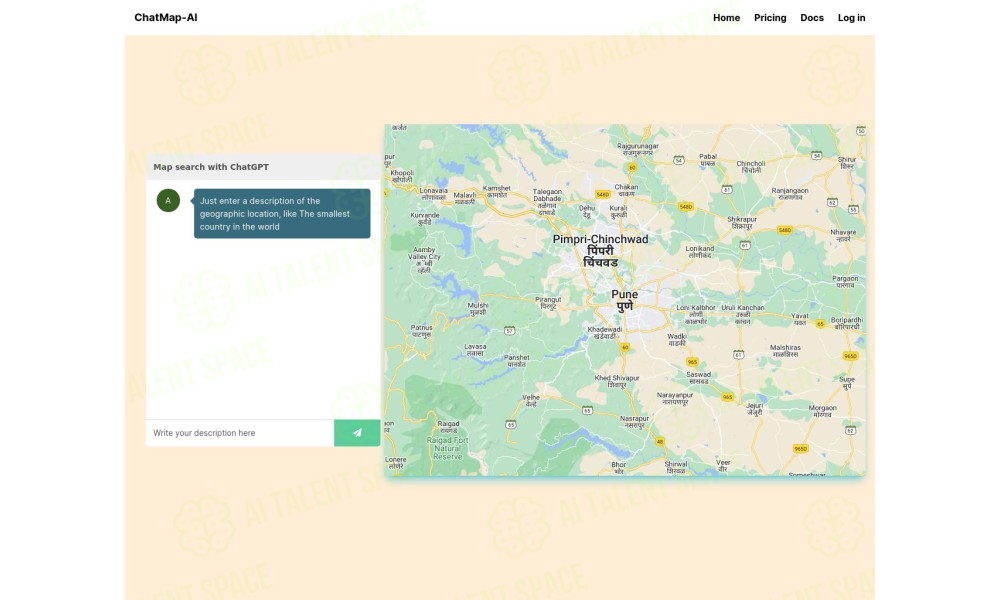Click the Pargaon map label

coord(845,282)
